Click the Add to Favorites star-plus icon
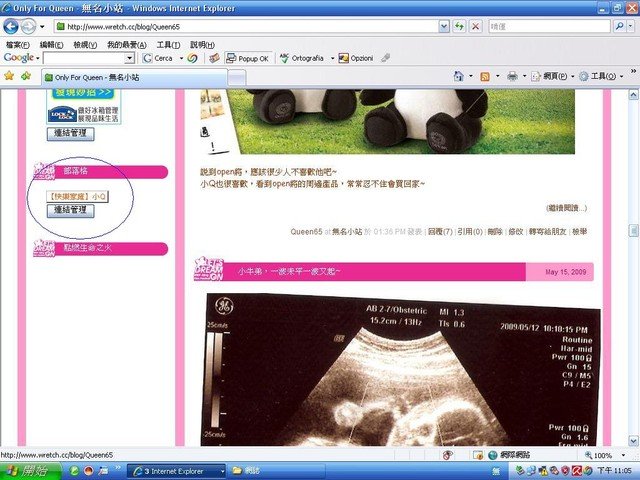640x480 pixels. 26,76
